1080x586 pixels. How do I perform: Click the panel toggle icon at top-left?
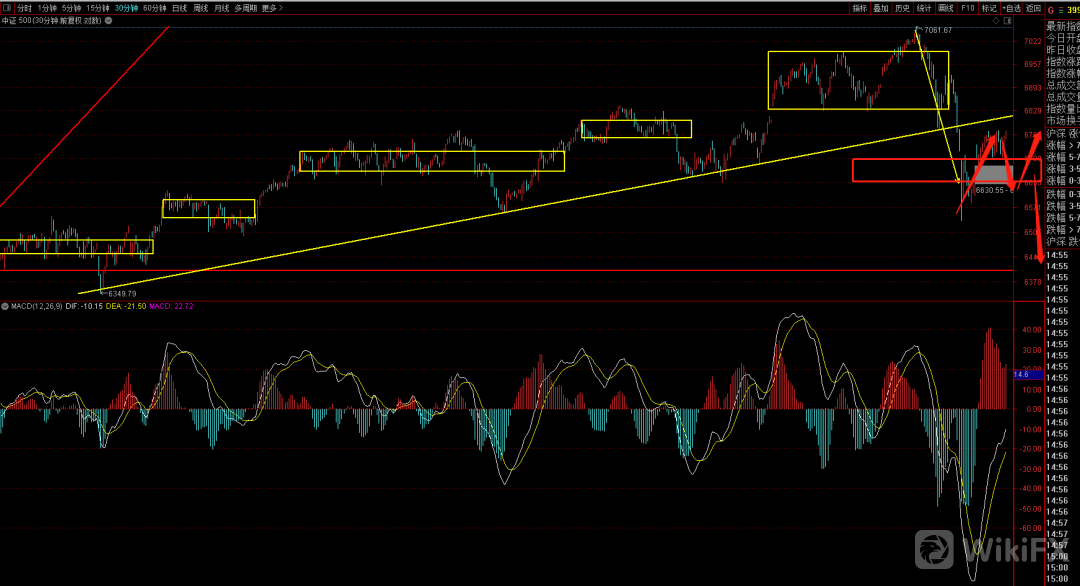pos(6,7)
